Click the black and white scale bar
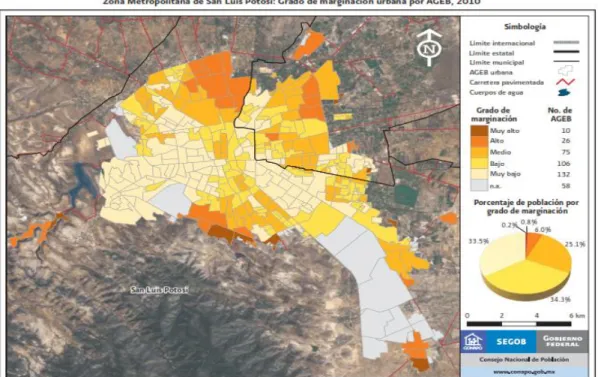Image resolution: width=598 pixels, height=377 pixels. [519, 324]
